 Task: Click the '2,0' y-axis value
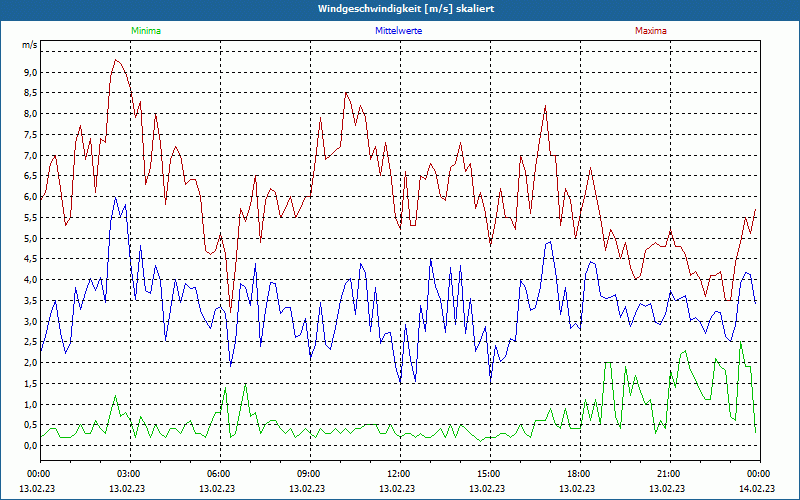click(31, 363)
